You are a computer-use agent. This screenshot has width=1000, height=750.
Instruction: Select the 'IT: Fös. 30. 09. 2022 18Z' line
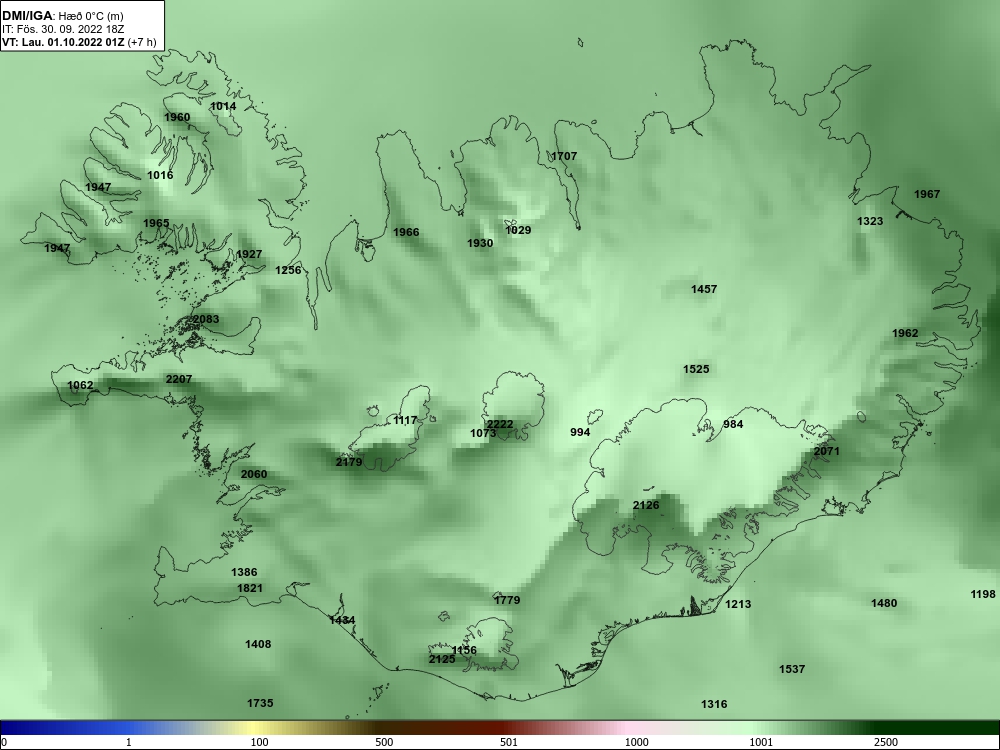pos(62,29)
